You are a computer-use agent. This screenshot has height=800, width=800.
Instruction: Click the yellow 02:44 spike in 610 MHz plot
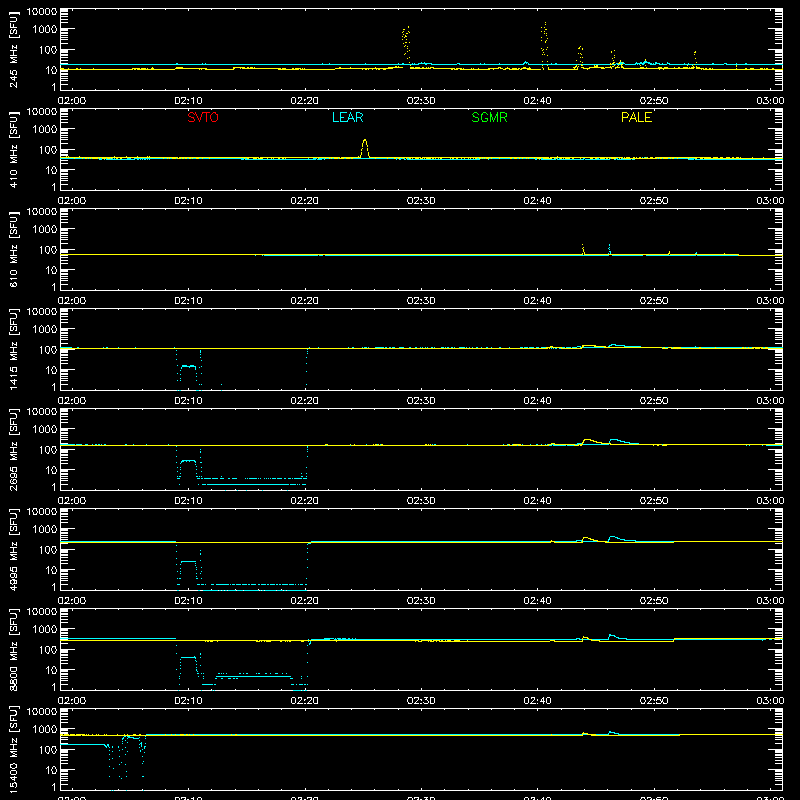583,249
